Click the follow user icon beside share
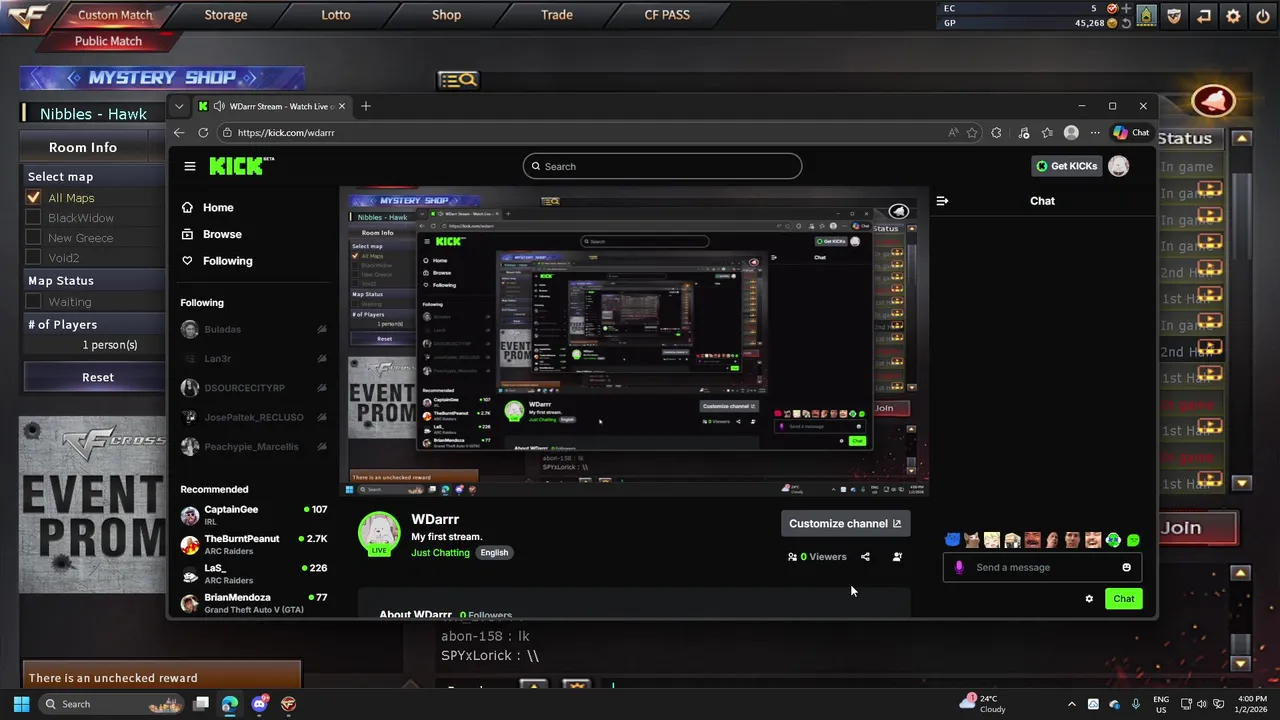 pos(897,557)
